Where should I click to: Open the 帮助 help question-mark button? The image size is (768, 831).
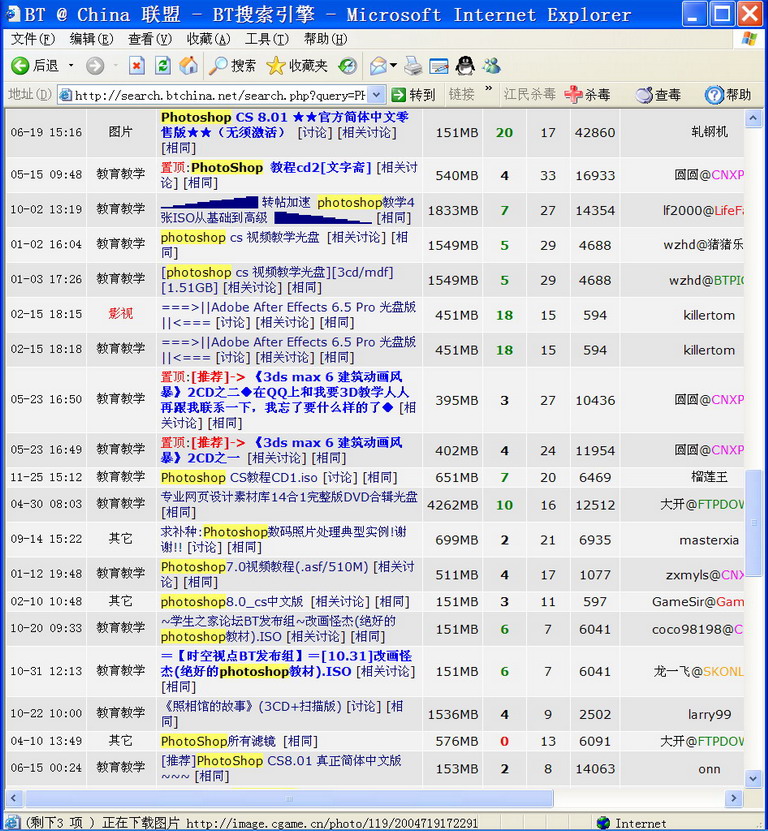tap(728, 95)
